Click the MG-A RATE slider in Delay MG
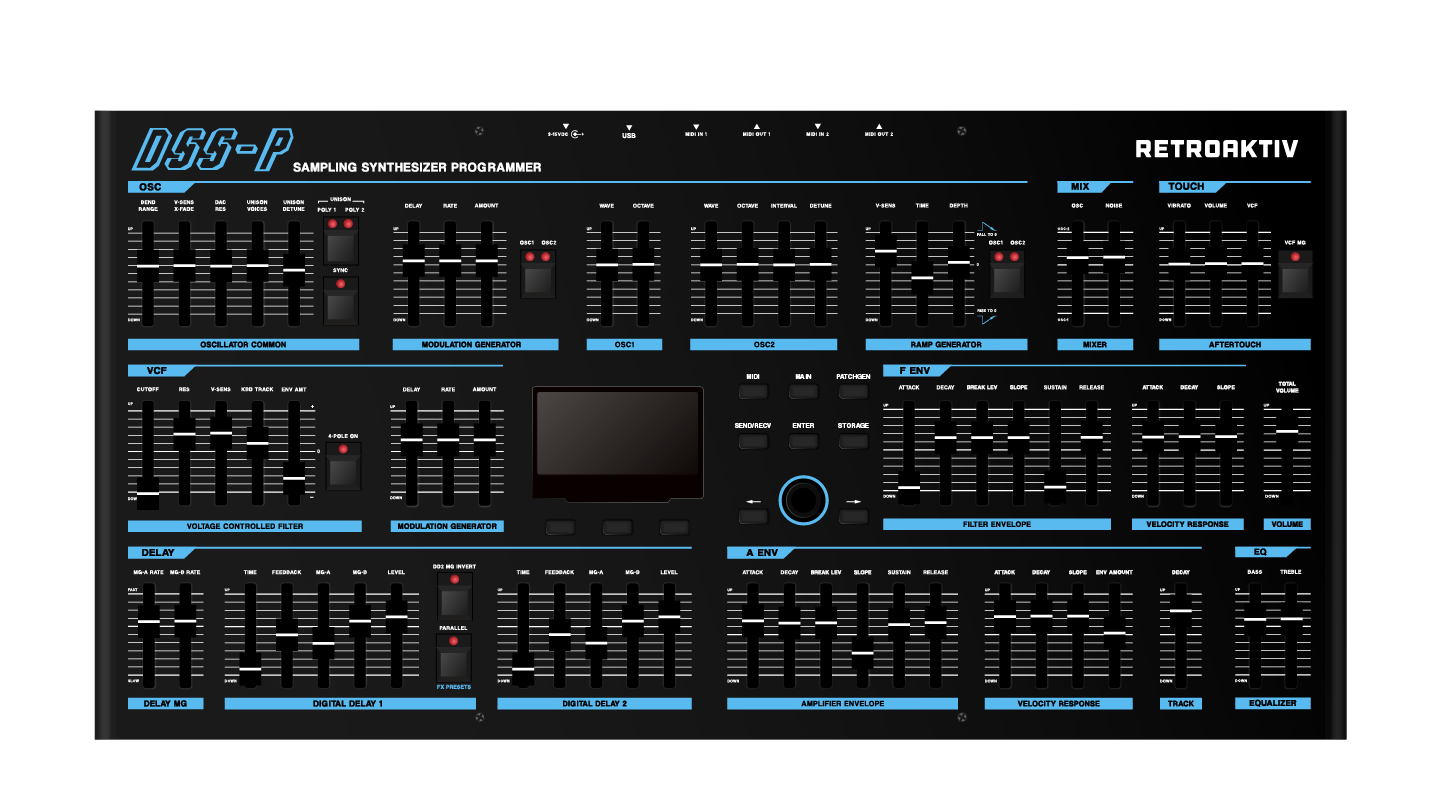 (148, 636)
